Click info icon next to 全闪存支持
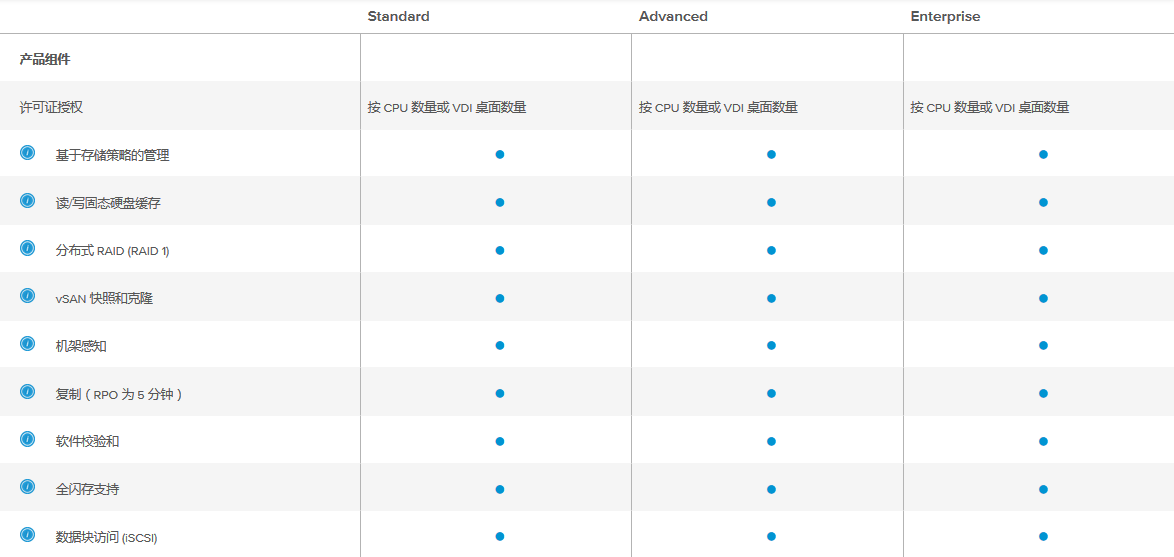The image size is (1174, 557). 28,487
